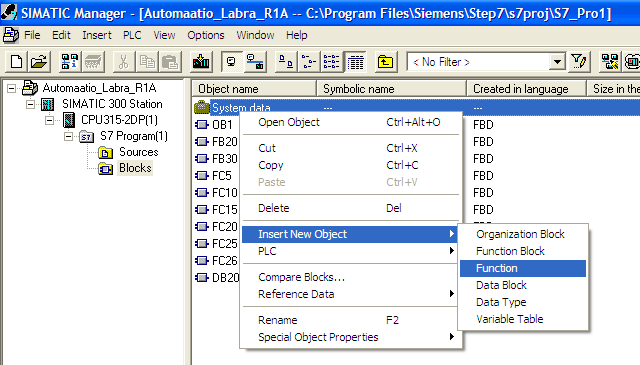Click the Copy toolbar icon

[147, 62]
